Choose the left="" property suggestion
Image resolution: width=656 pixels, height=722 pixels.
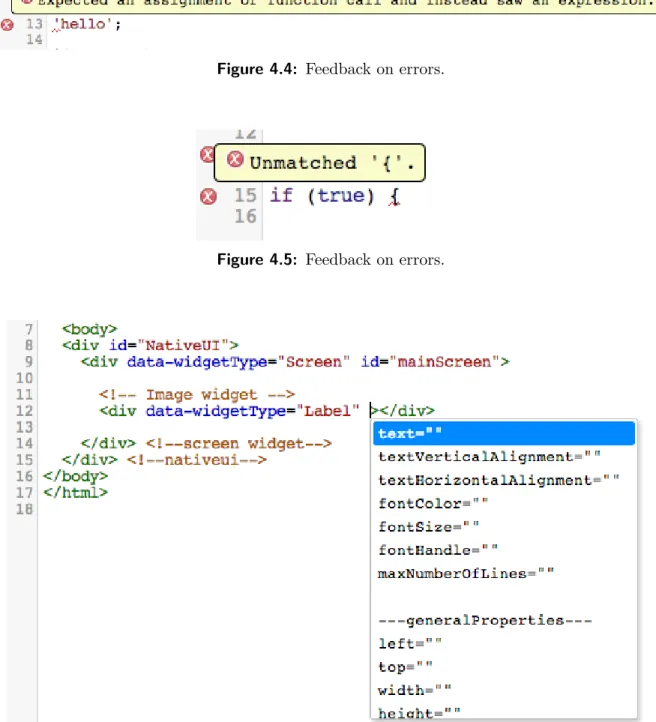coord(504,644)
